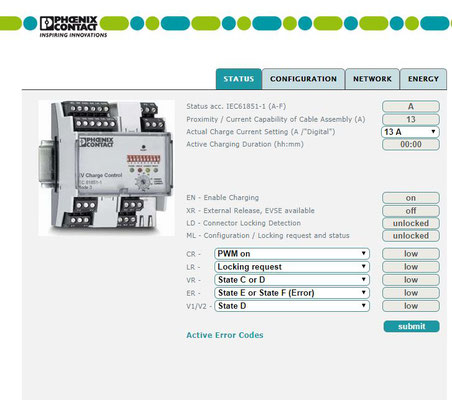This screenshot has height=400, width=452.
Task: Click the submit button
Action: click(411, 326)
